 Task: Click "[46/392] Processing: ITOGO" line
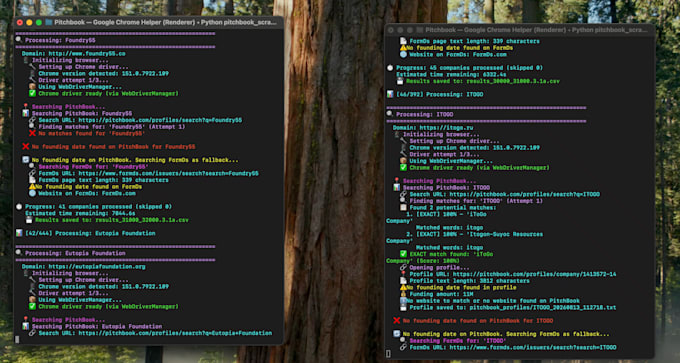click(x=439, y=95)
